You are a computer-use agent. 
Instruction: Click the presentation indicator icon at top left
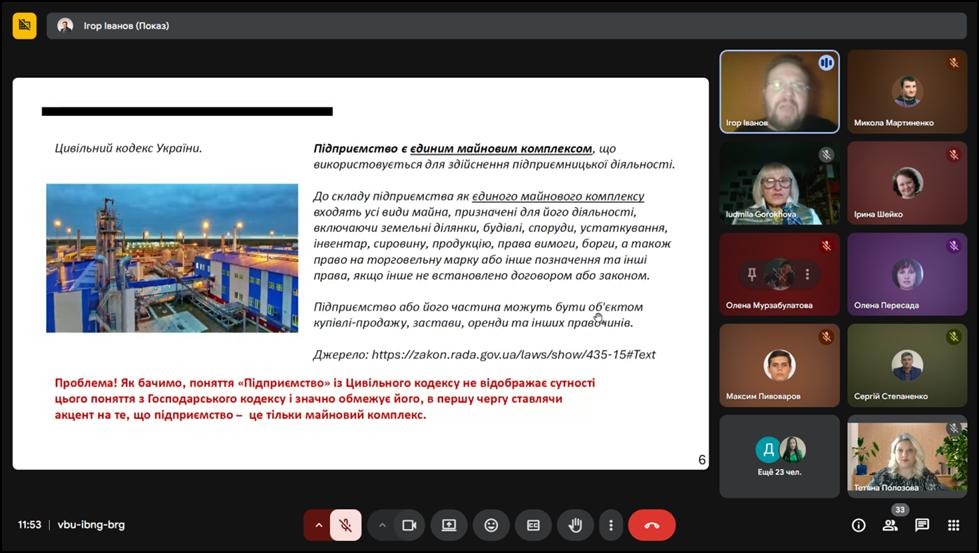pos(25,25)
